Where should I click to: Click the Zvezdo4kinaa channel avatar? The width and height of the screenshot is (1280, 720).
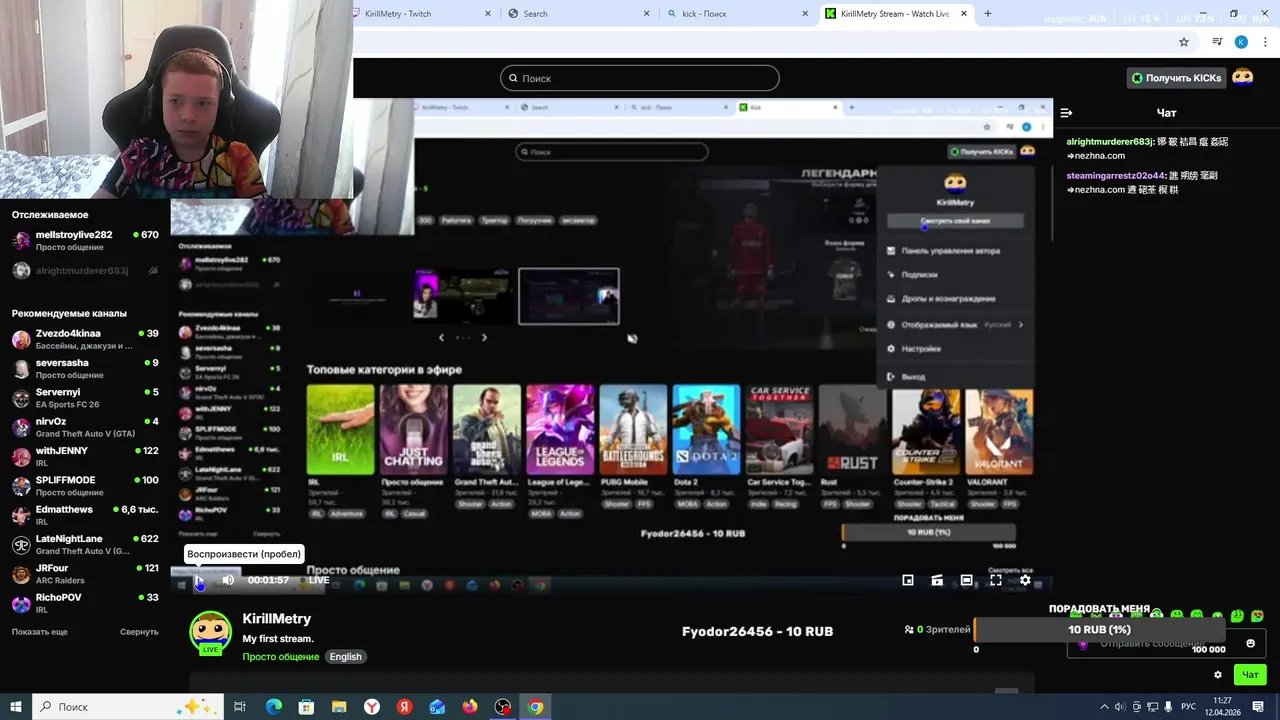[x=21, y=339]
